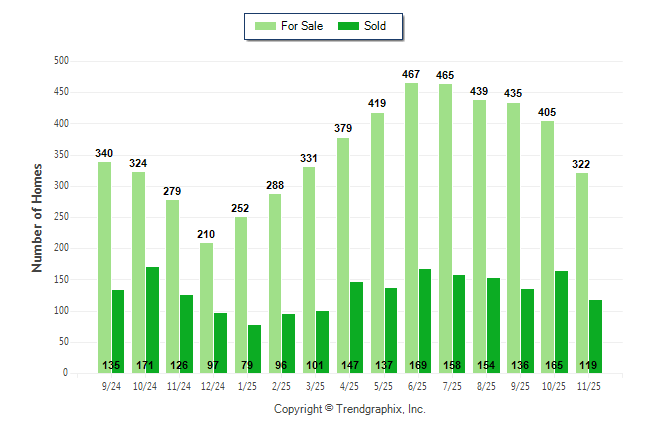Viewport: 646px width, 434px height.
Task: Click the Number of Homes axis title
Action: [38, 217]
